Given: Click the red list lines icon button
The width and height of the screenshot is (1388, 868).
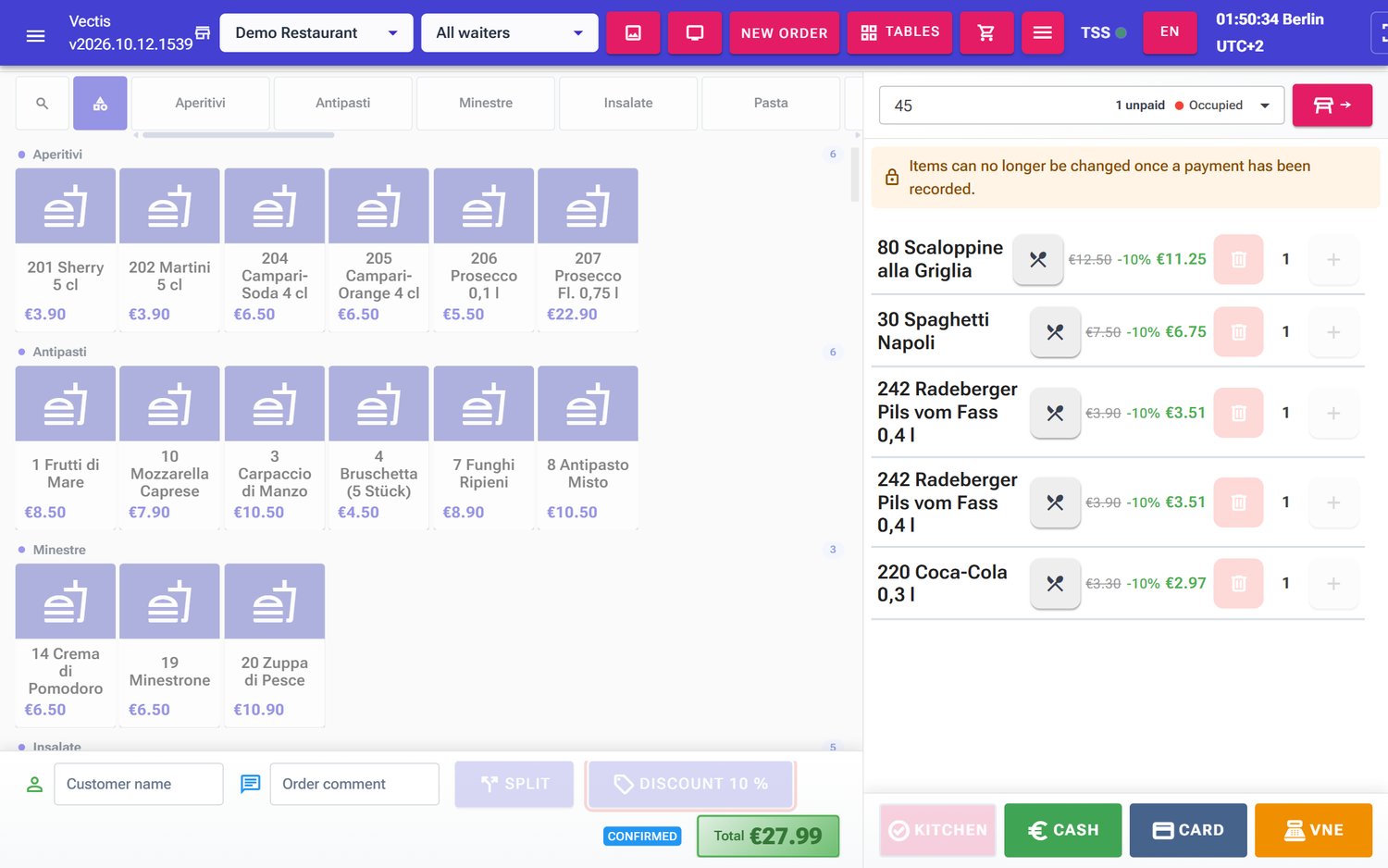Looking at the screenshot, I should [x=1043, y=33].
